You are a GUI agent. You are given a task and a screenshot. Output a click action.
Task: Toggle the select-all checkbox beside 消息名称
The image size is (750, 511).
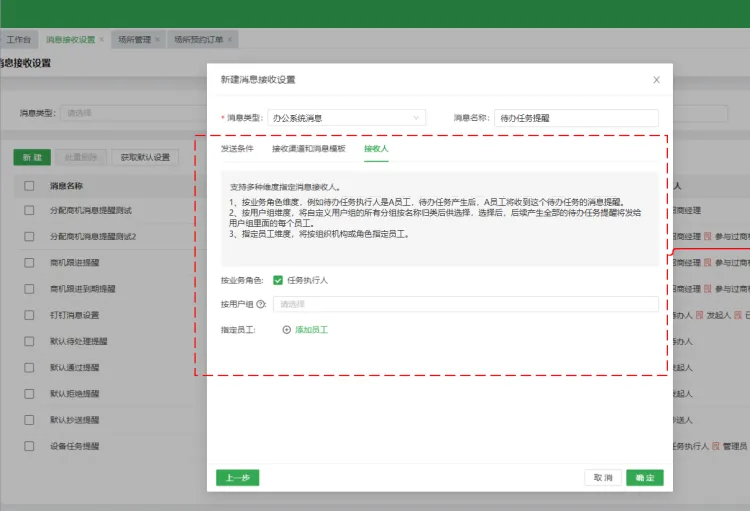(29, 186)
